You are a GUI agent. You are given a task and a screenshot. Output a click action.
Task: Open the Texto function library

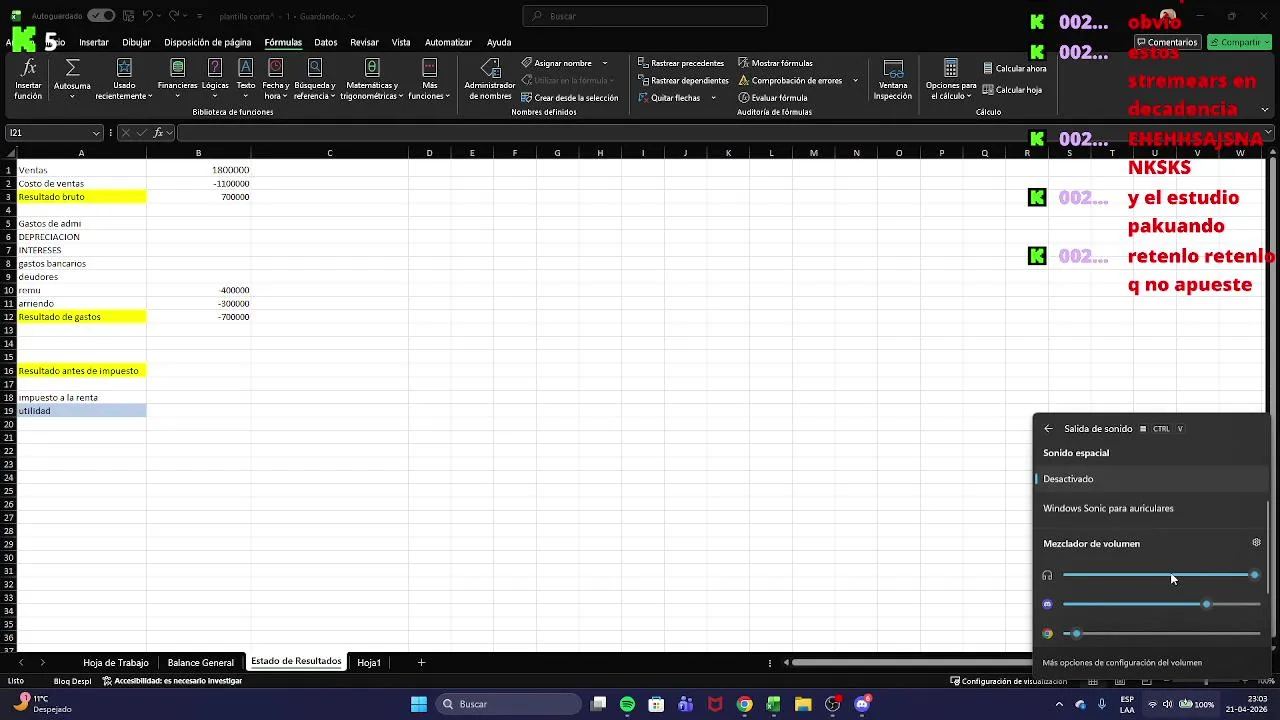click(x=245, y=78)
